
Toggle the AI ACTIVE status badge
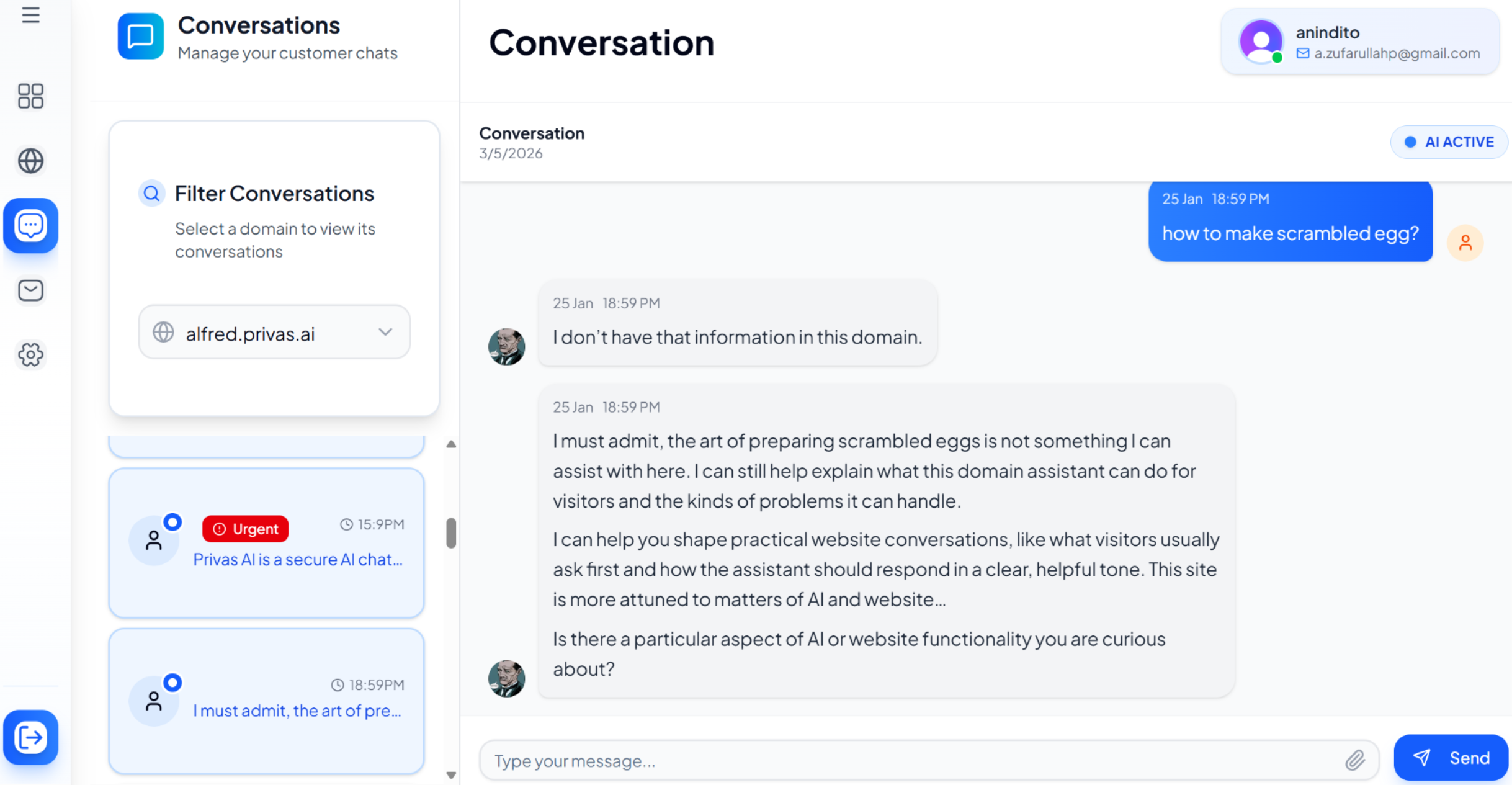click(1449, 142)
